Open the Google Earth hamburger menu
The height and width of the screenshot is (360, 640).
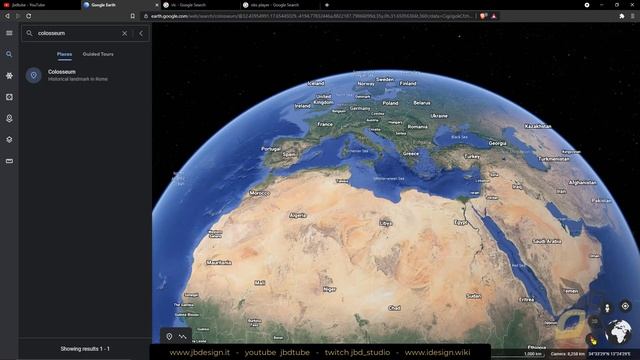[x=9, y=33]
